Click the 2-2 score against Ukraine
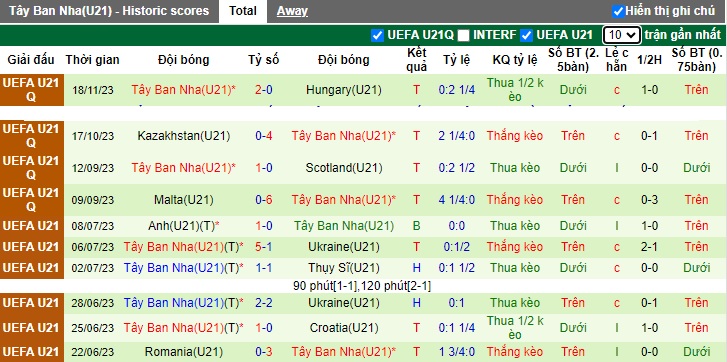727x362 pixels. coord(263,303)
